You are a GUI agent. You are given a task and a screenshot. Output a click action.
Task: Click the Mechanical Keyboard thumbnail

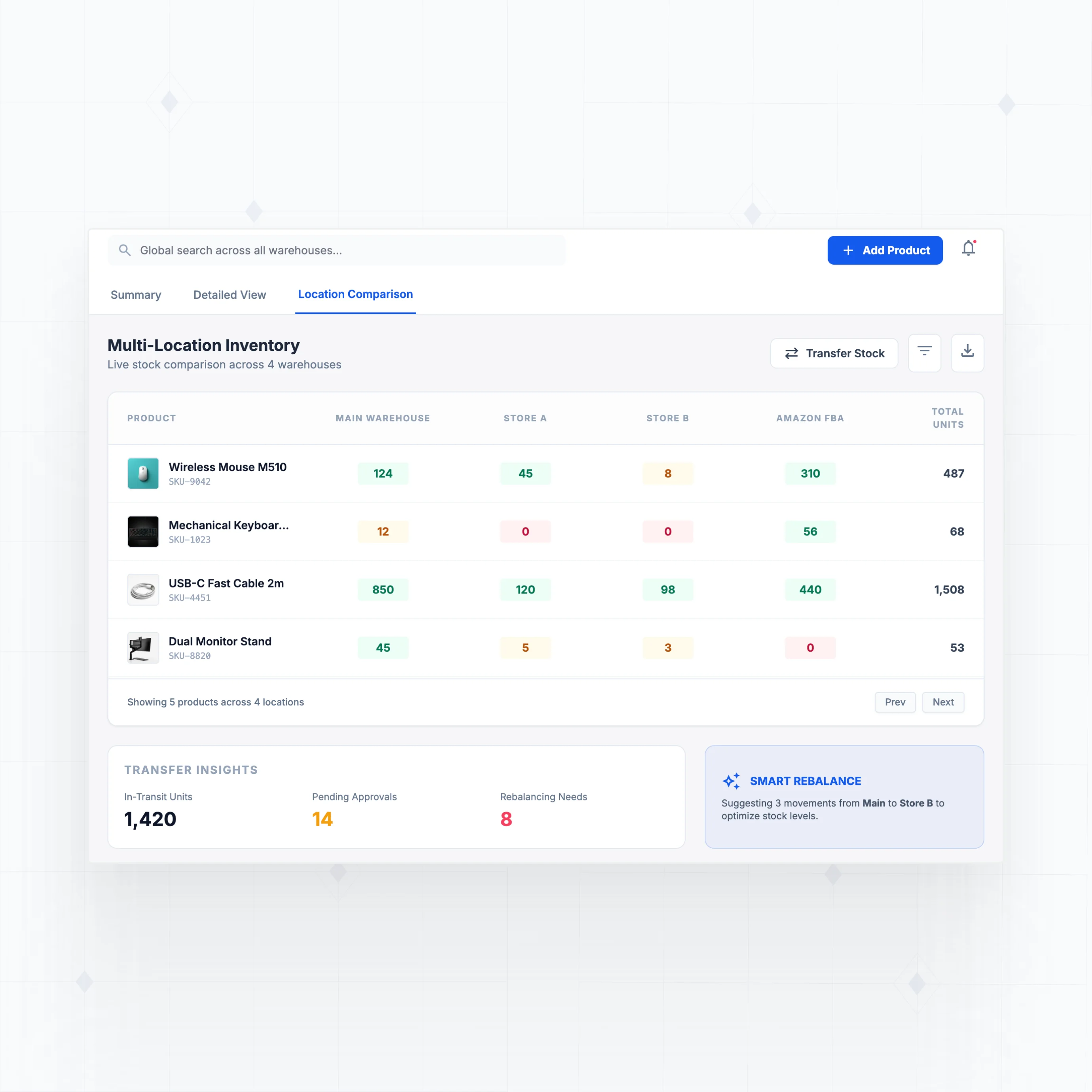tap(143, 531)
